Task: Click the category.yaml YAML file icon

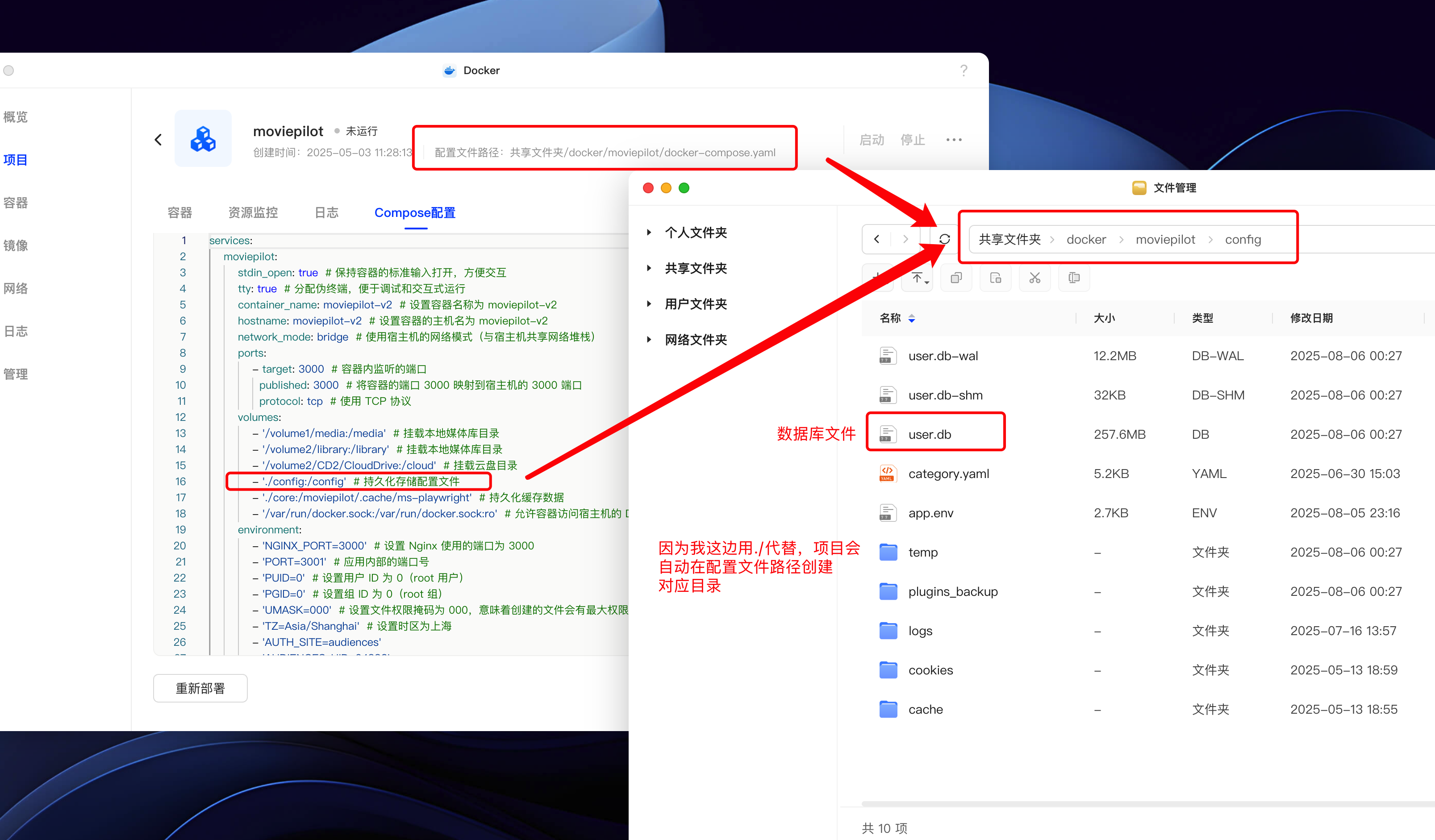Action: pos(888,474)
